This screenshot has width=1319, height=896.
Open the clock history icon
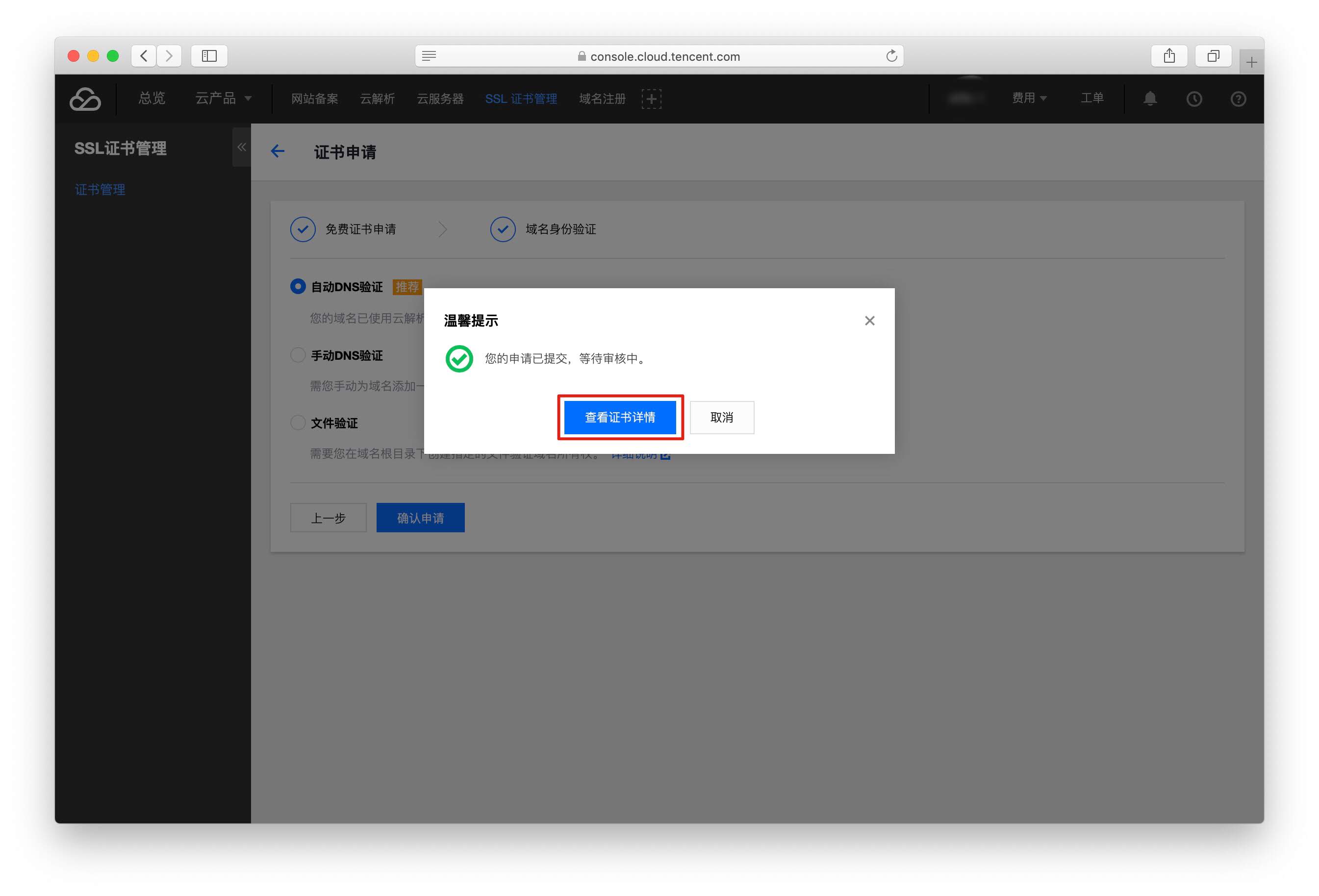[1194, 99]
